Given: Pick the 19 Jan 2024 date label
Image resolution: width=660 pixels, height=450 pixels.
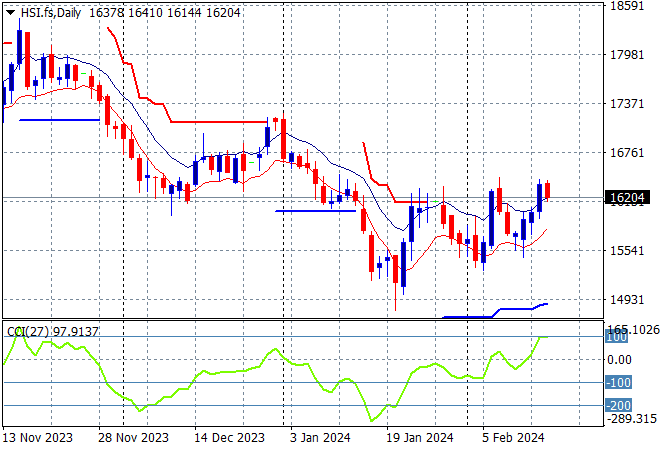Looking at the screenshot, I should click(x=420, y=437).
